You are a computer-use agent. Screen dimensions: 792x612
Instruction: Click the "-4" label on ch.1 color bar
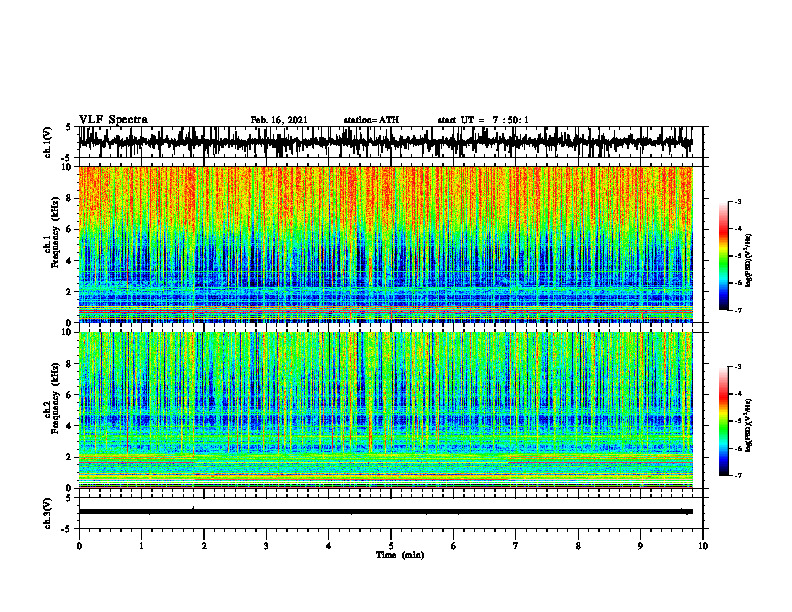pos(737,229)
